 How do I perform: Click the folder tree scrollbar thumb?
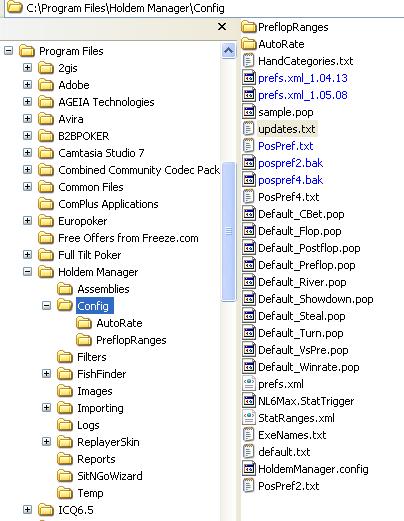[x=229, y=231]
